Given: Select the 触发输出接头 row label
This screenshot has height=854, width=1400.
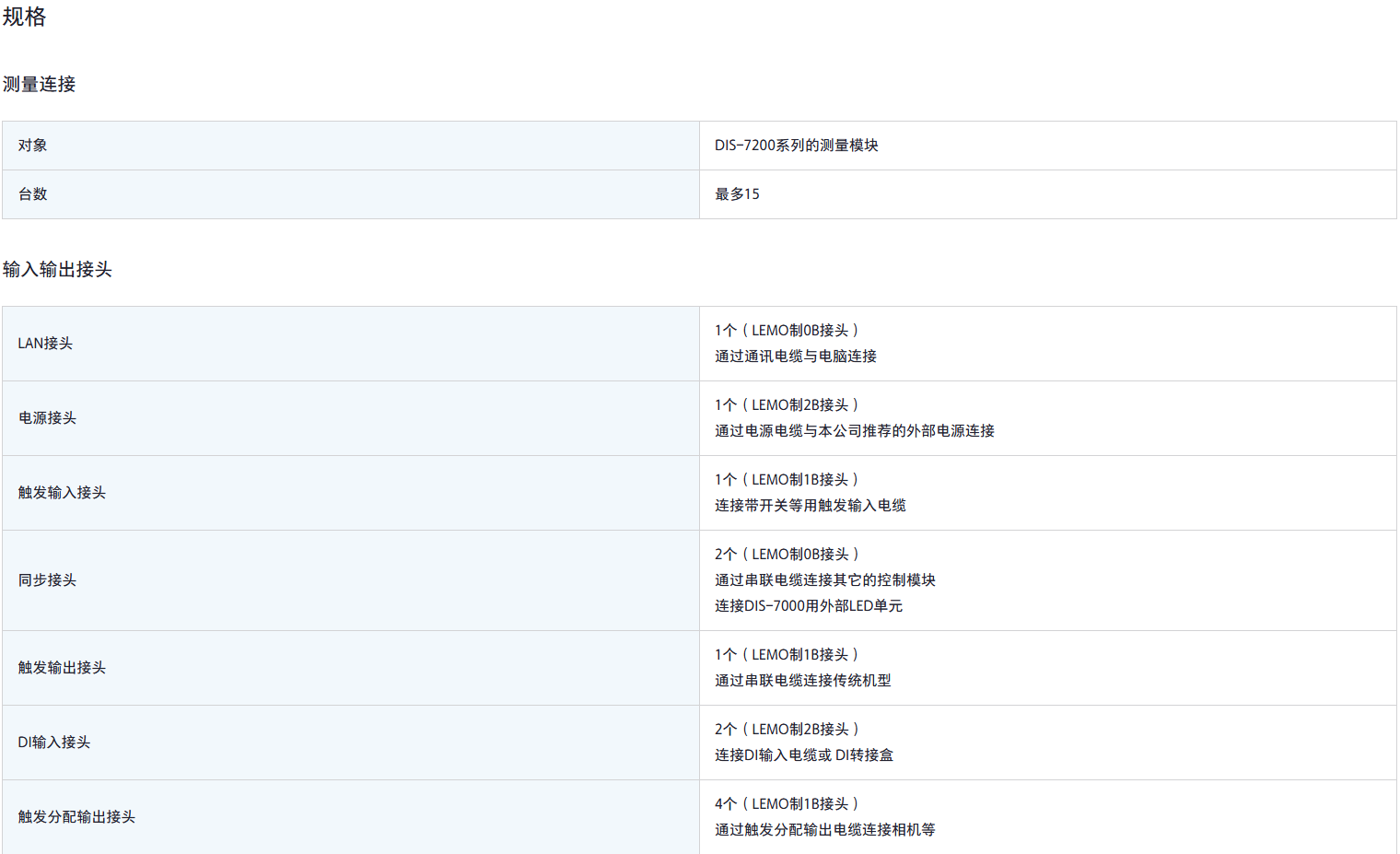Looking at the screenshot, I should 62,668.
